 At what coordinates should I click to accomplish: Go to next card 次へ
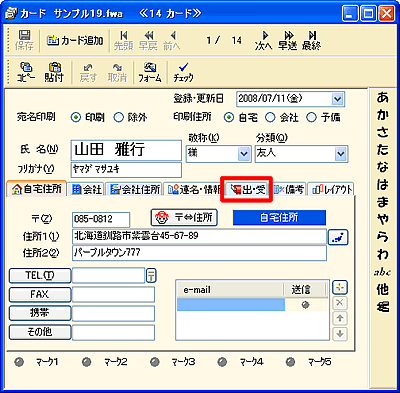point(264,40)
